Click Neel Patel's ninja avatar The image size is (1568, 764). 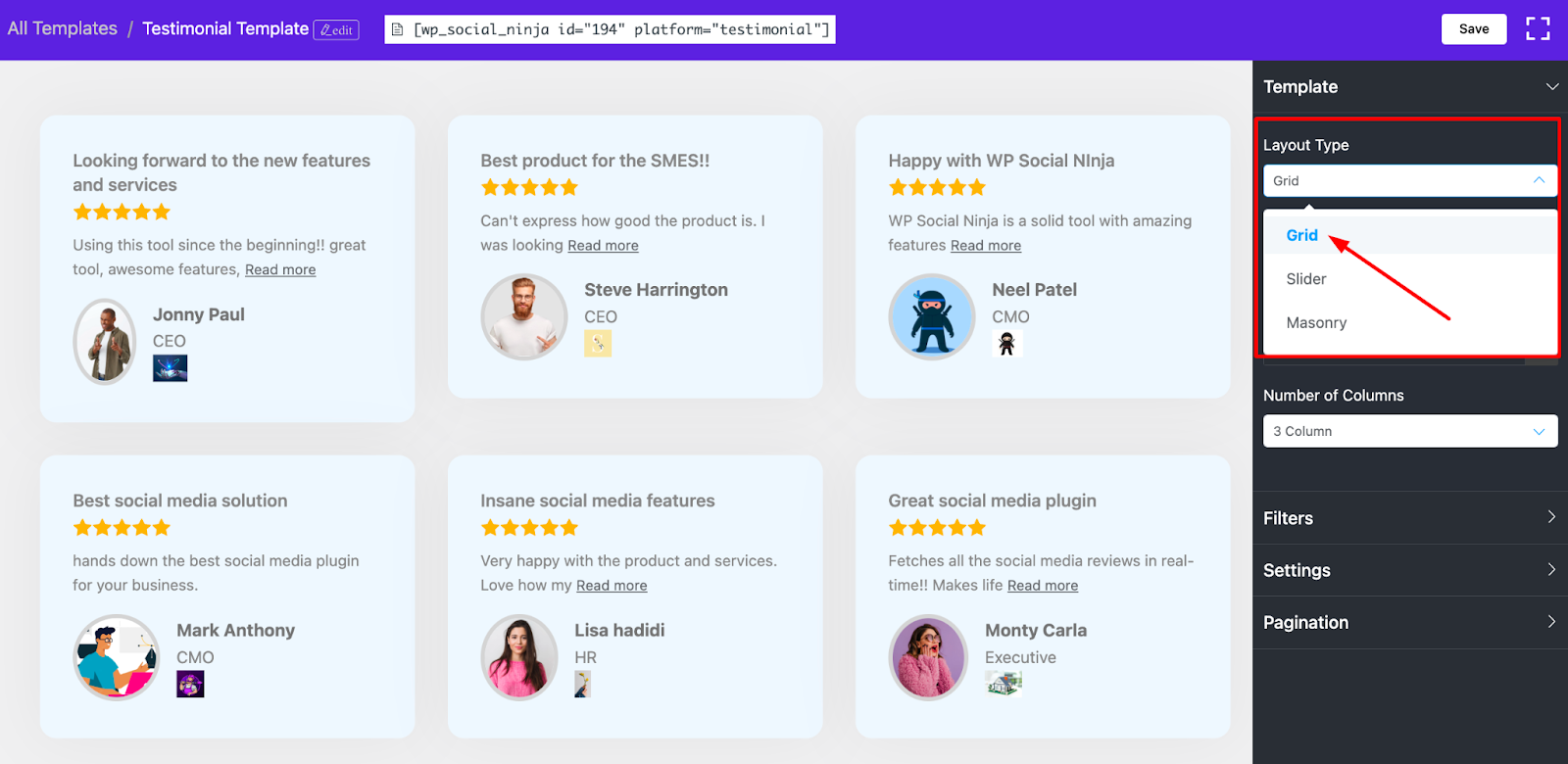[932, 317]
